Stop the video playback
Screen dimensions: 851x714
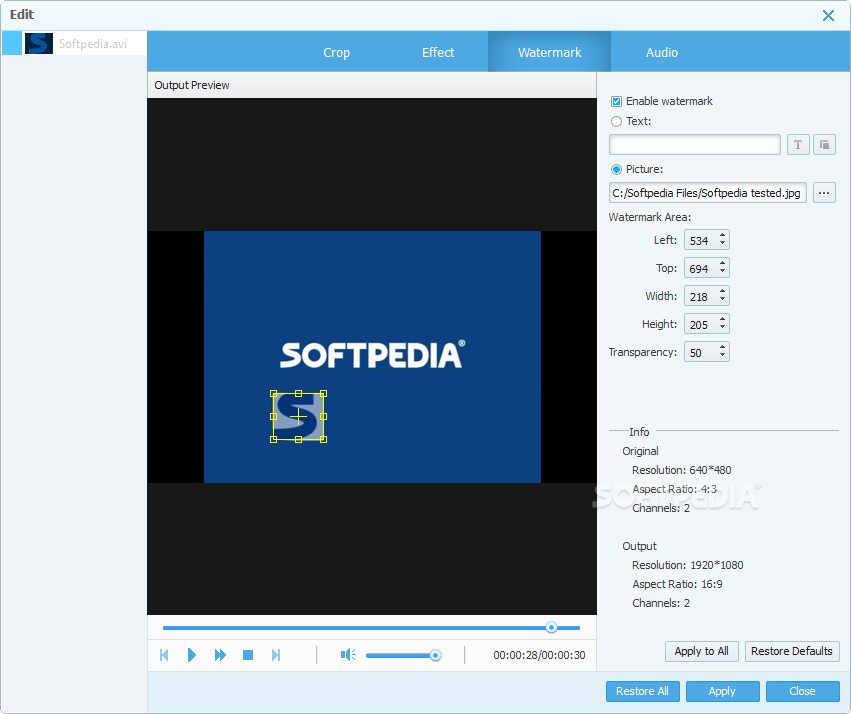pyautogui.click(x=248, y=655)
